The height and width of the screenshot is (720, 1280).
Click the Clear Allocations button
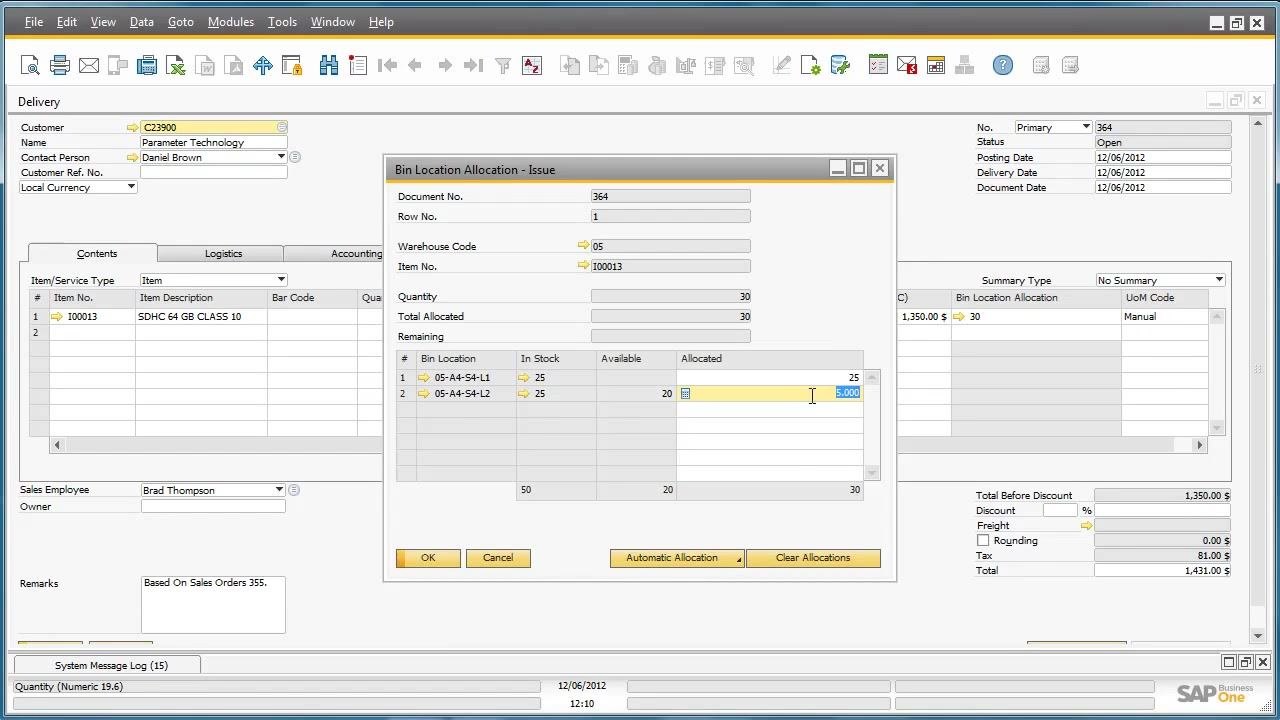pyautogui.click(x=813, y=558)
